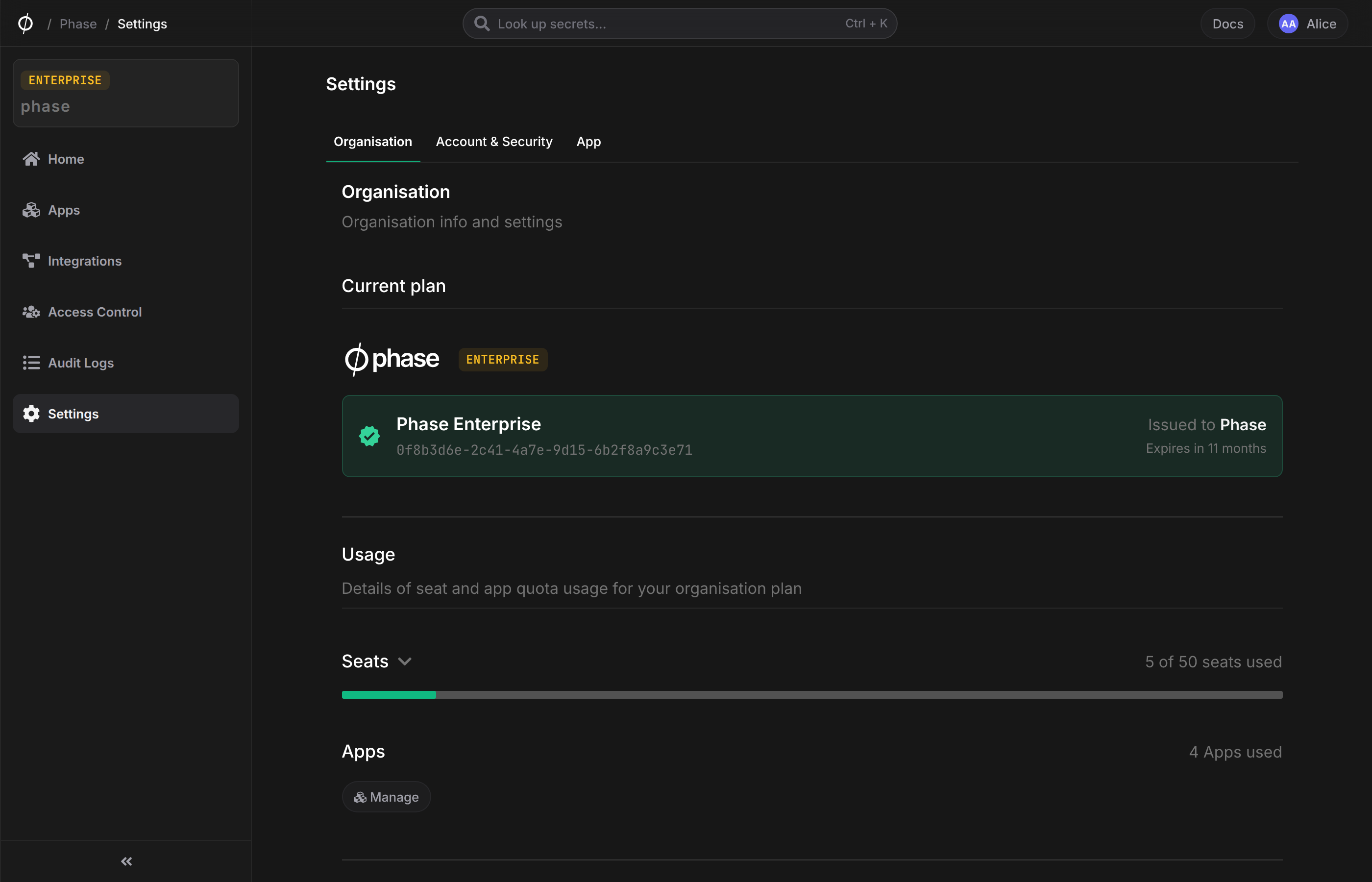Viewport: 1372px width, 882px height.
Task: Click 'Expires in 11 months' text
Action: pos(1206,448)
